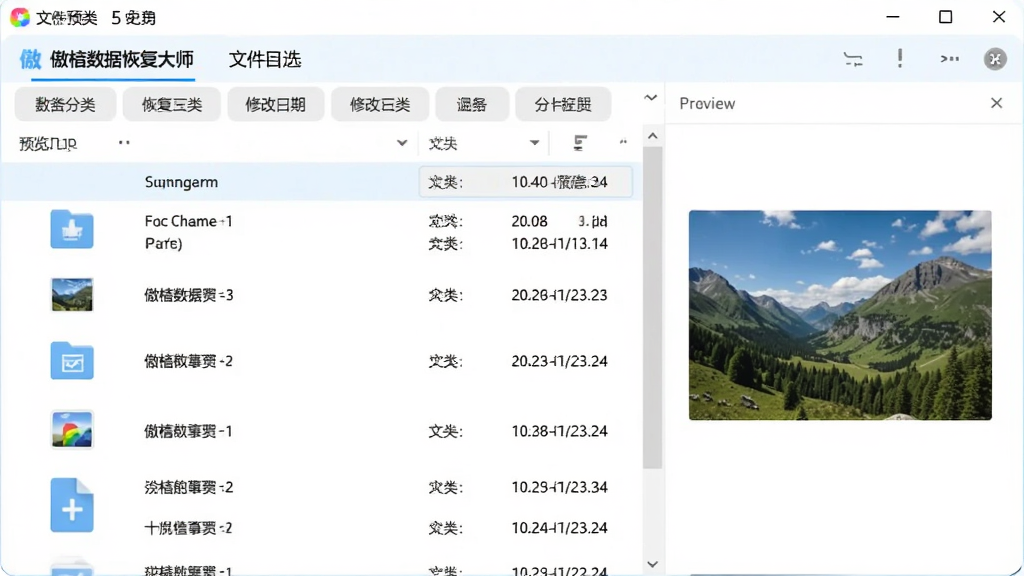Select the 傲植数据贾-3 file name
The image size is (1024, 576).
tap(189, 295)
